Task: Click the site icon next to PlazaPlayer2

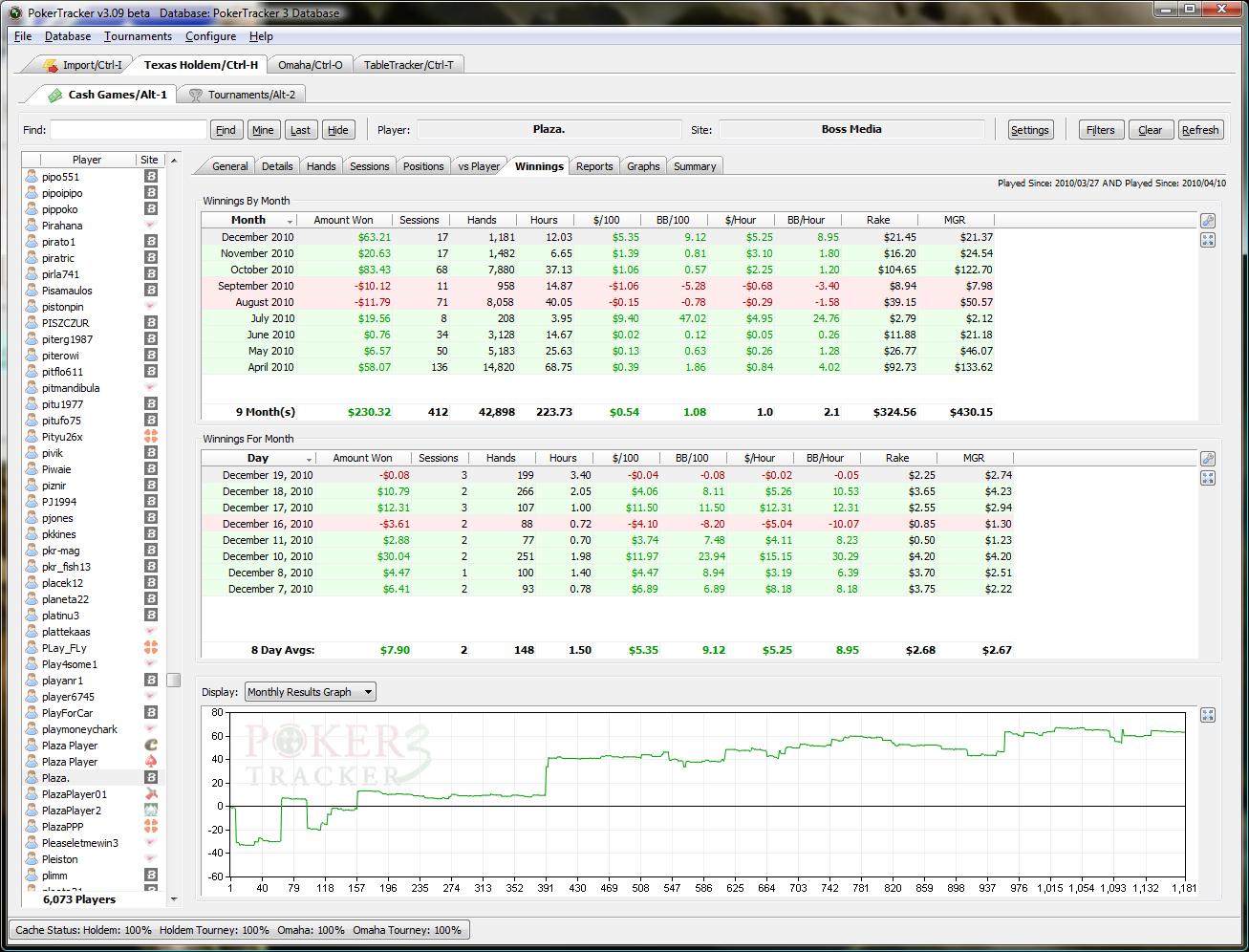Action: coord(151,811)
